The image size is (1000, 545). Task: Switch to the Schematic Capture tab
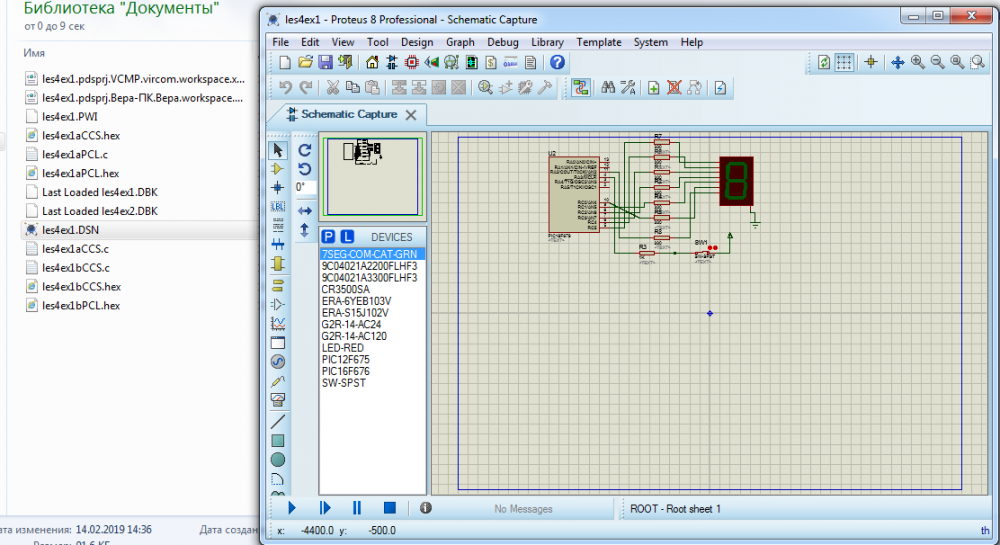349,114
